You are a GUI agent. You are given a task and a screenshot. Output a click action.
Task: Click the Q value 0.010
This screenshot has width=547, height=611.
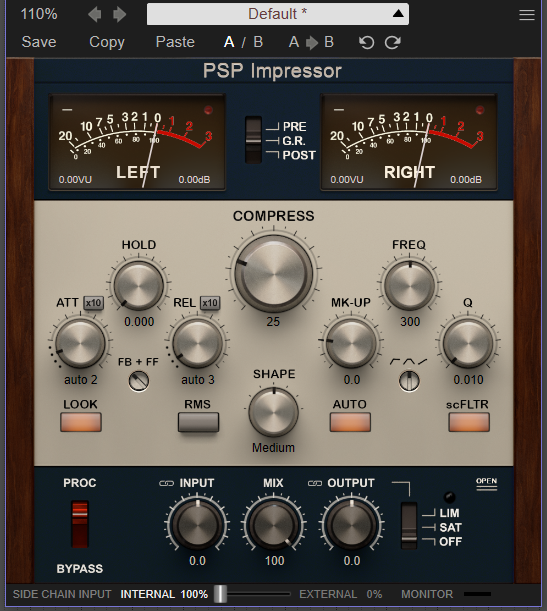click(x=468, y=380)
